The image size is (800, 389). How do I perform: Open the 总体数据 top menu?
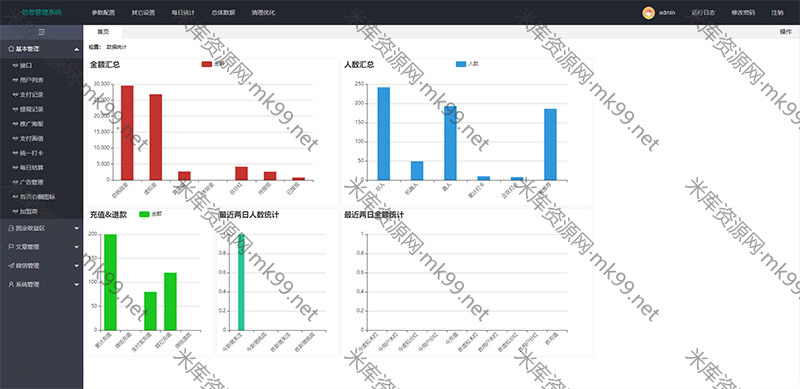[x=223, y=13]
